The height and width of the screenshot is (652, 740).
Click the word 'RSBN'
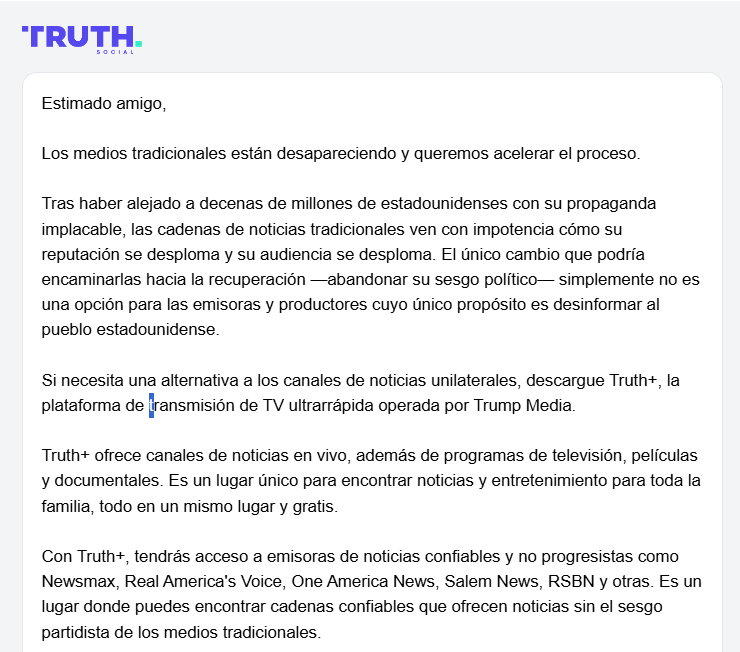pyautogui.click(x=571, y=582)
